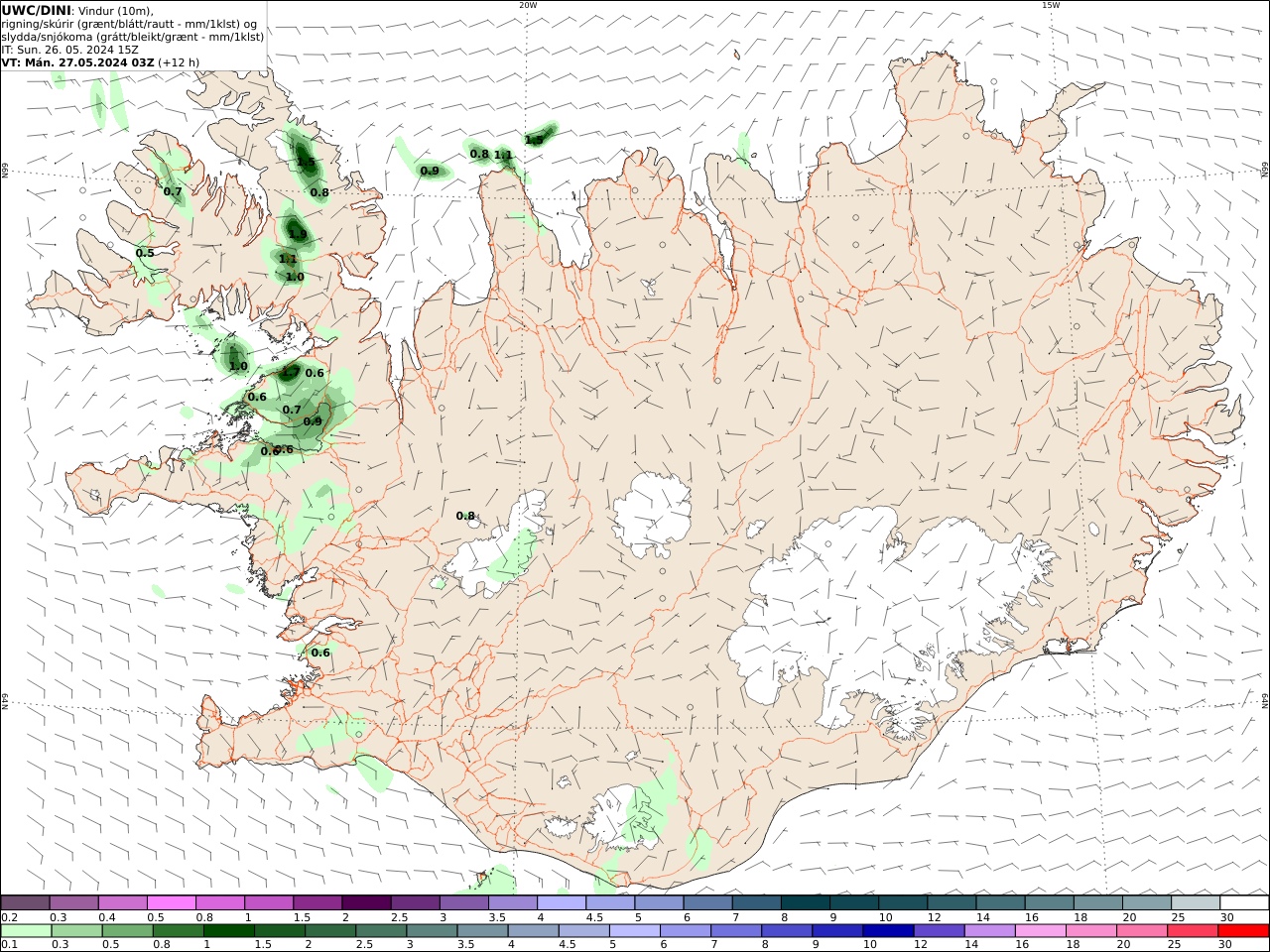Pick the white 30 swatch in top legend
1270x952 pixels.
pos(1244,902)
